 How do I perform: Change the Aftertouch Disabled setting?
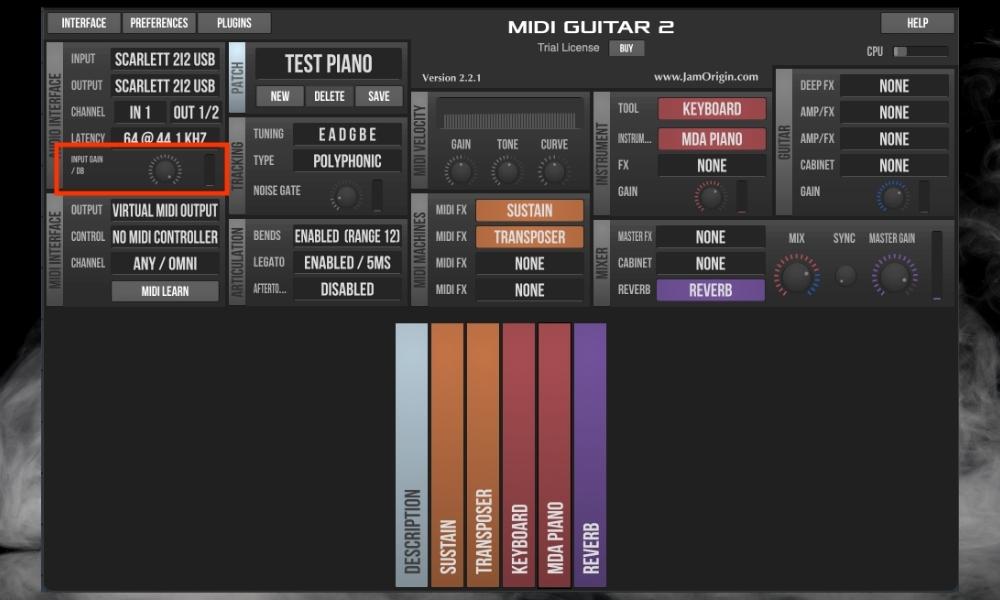pos(347,289)
